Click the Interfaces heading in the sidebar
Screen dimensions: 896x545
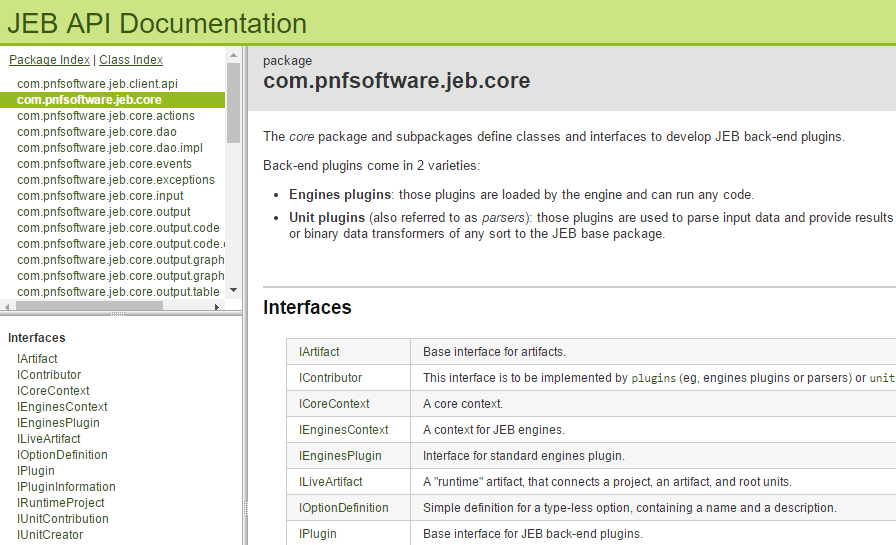tap(37, 338)
